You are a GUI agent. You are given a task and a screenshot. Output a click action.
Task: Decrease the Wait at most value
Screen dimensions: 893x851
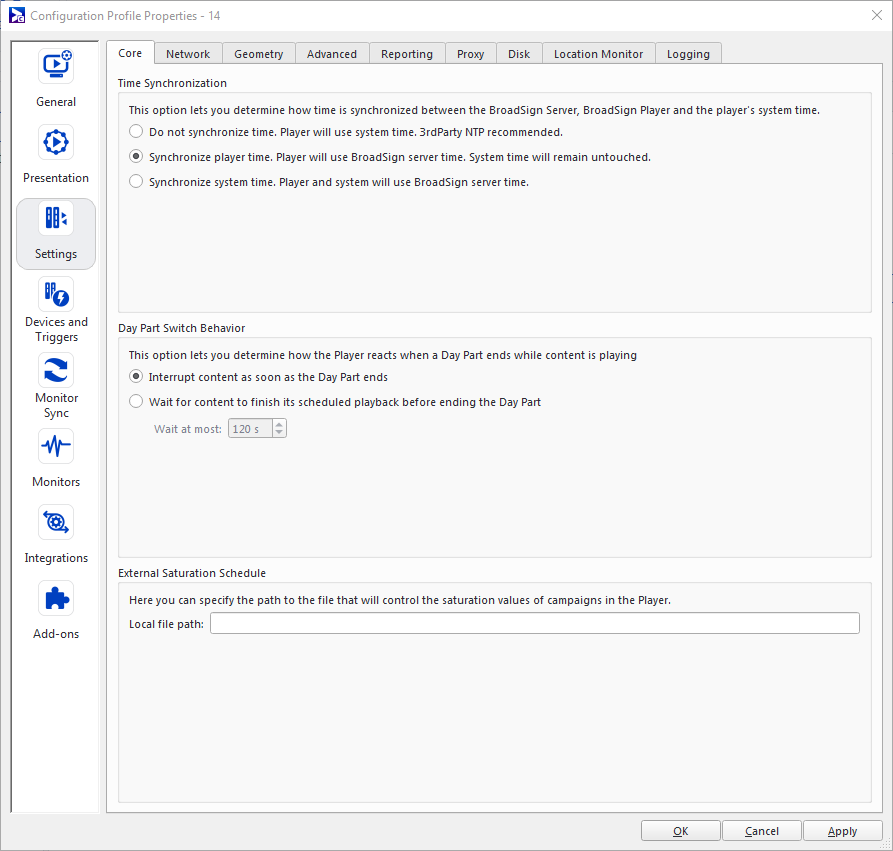(x=279, y=432)
